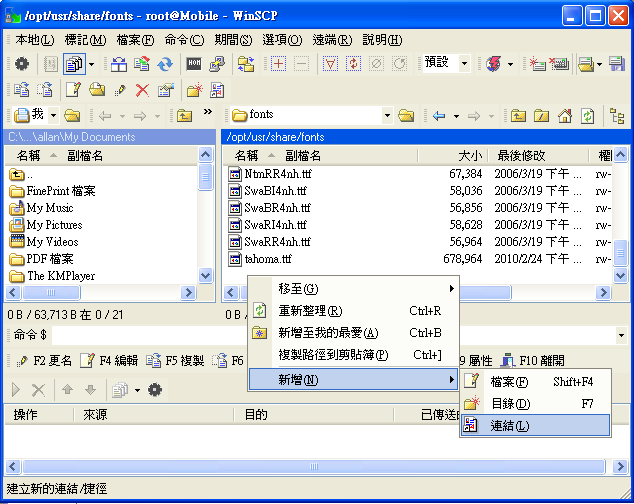Click the F5 複製 button
The width and height of the screenshot is (634, 504).
click(175, 360)
